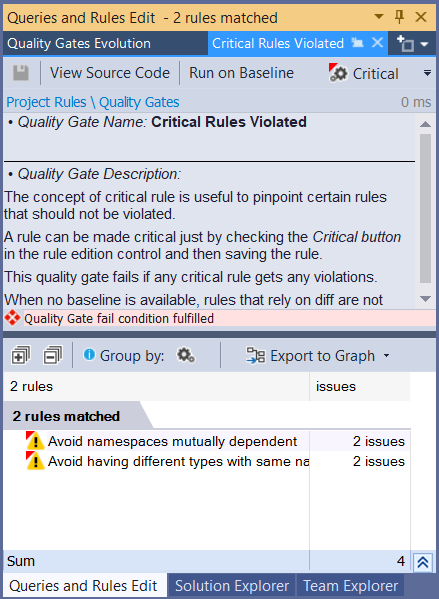This screenshot has width=439, height=599.
Task: Select Avoid namespaces mutually dependent rule
Action: point(172,441)
